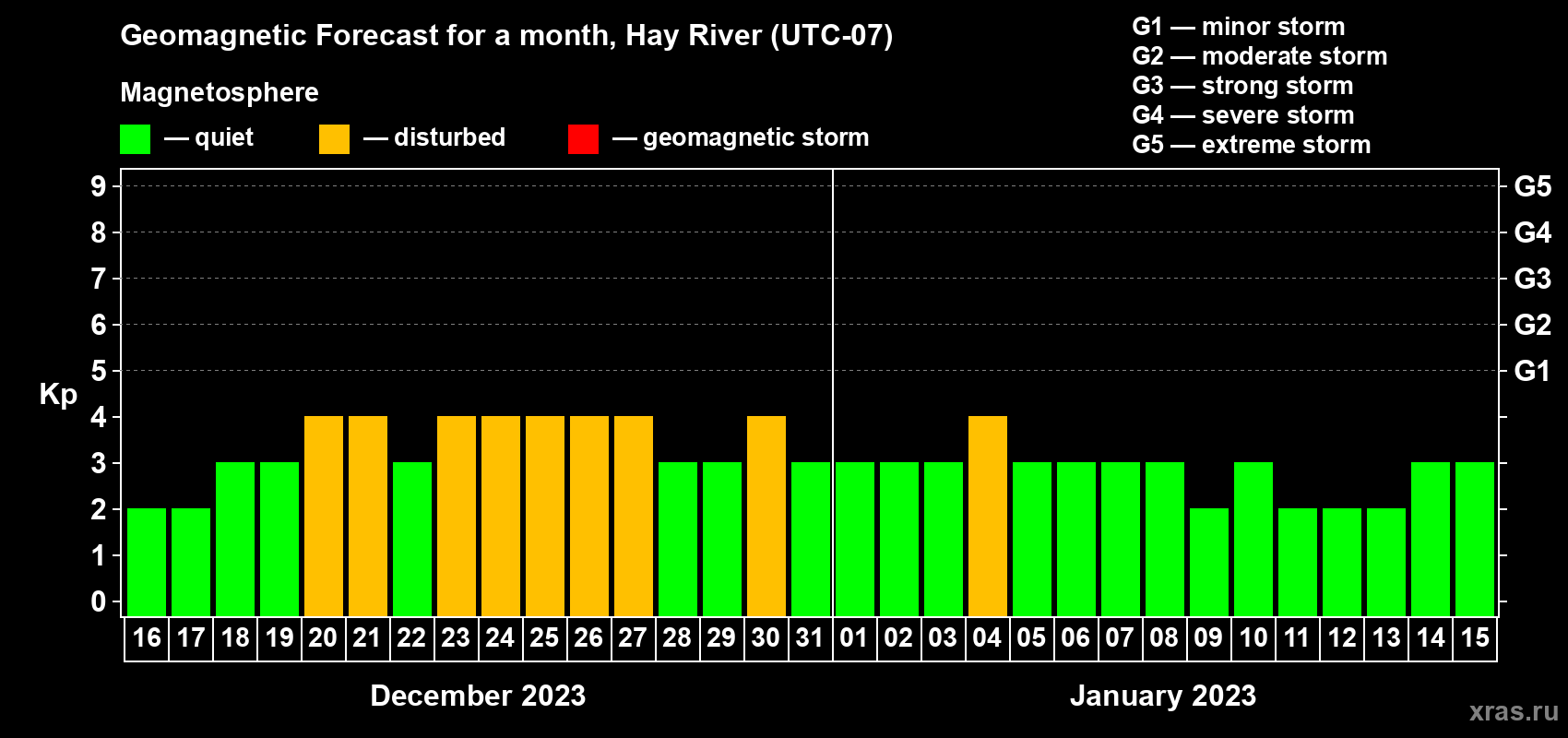Click the '— quiet' legend label
Viewport: 1568px width, 738px height.
click(208, 138)
